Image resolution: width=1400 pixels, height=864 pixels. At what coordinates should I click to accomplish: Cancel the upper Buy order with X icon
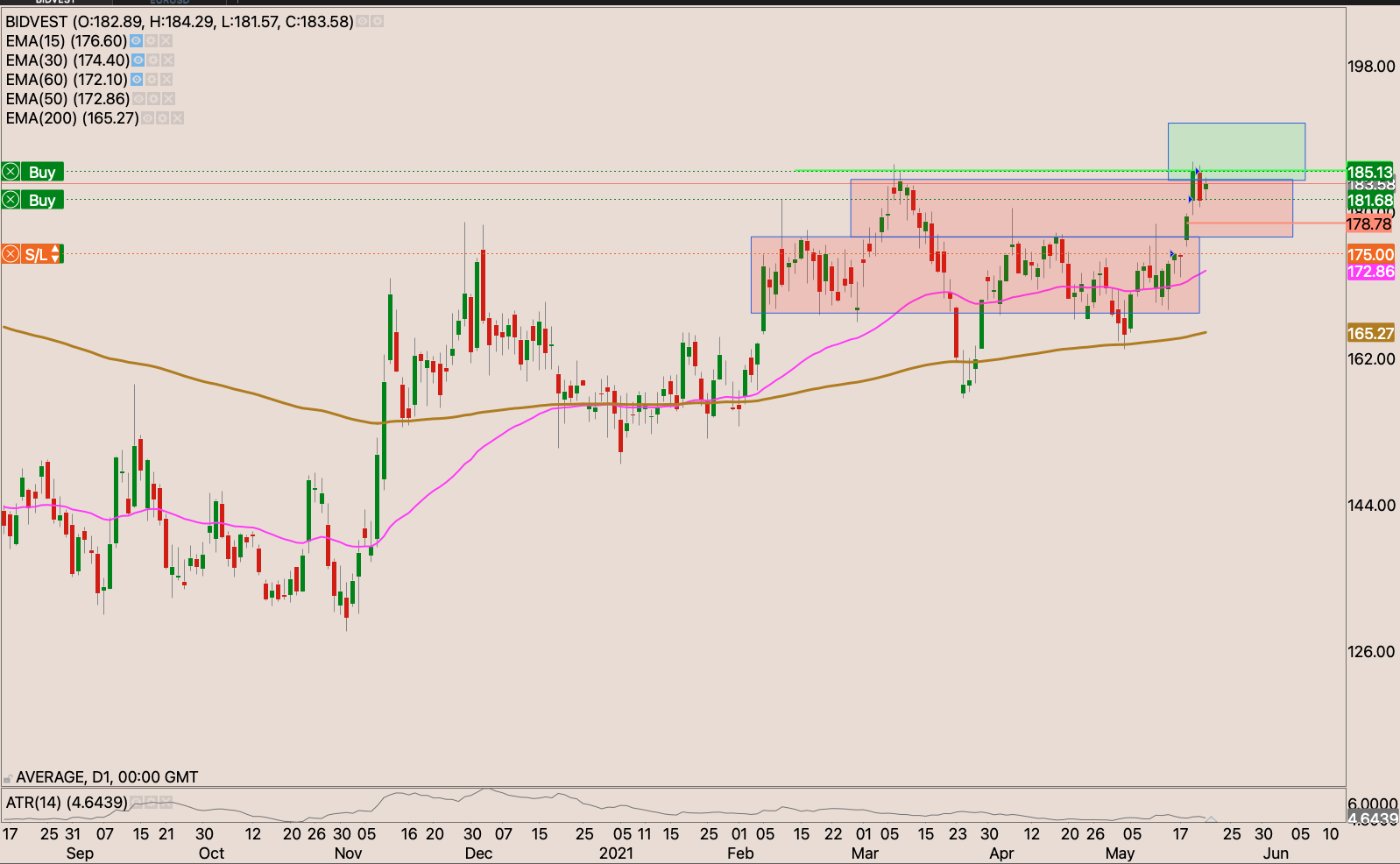coord(11,172)
